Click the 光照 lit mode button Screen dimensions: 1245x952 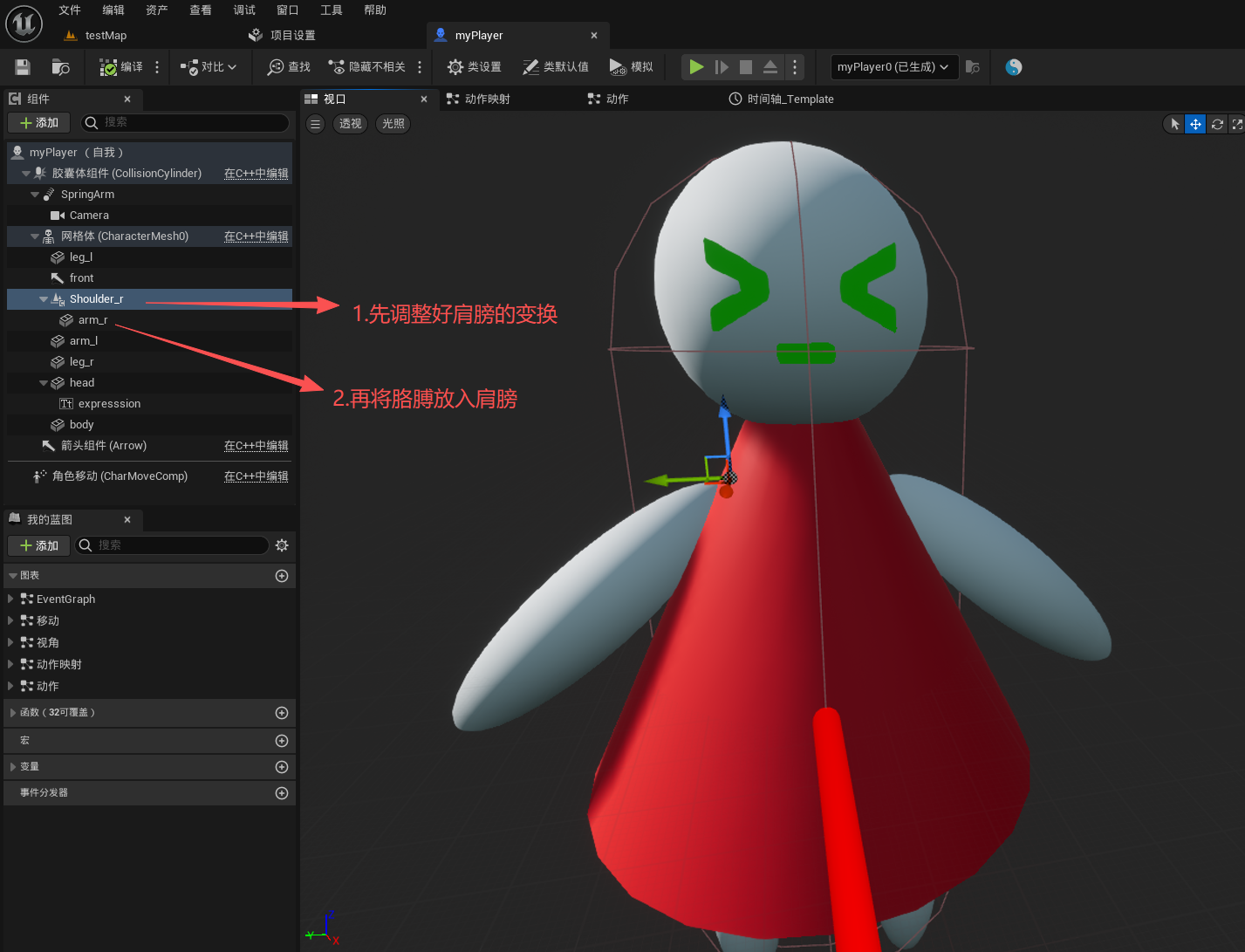[393, 124]
